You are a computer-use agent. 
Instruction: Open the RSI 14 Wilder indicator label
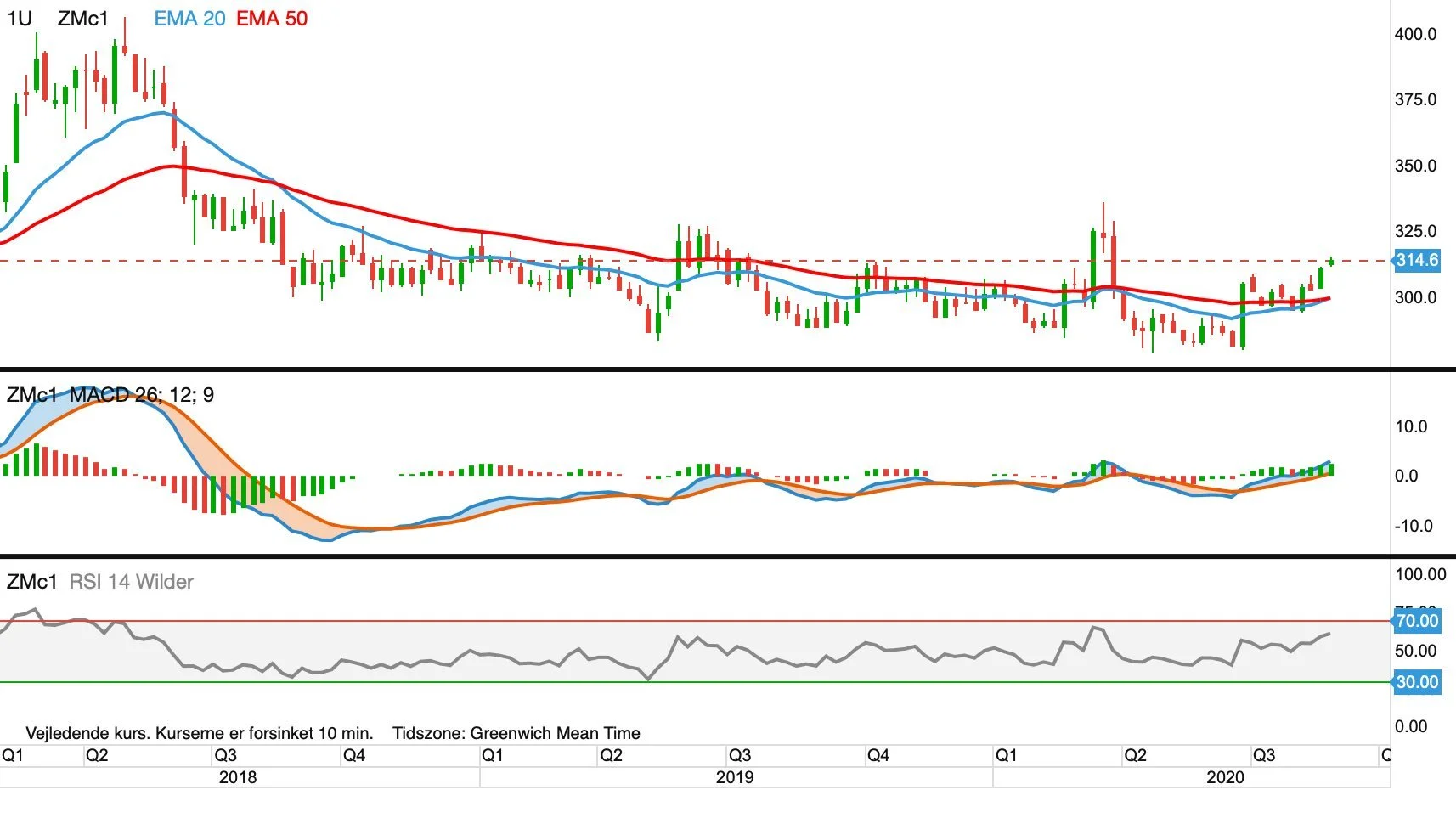pos(131,582)
